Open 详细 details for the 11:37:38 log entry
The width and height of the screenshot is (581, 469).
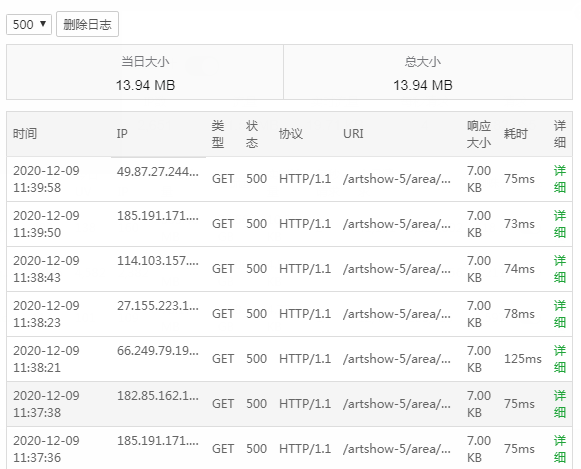pyautogui.click(x=560, y=404)
